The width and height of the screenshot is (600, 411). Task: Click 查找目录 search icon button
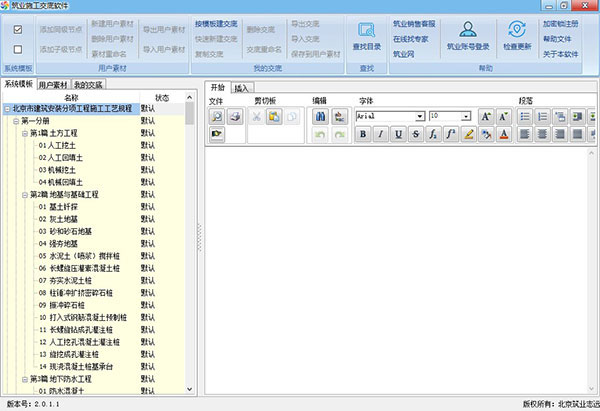click(366, 36)
